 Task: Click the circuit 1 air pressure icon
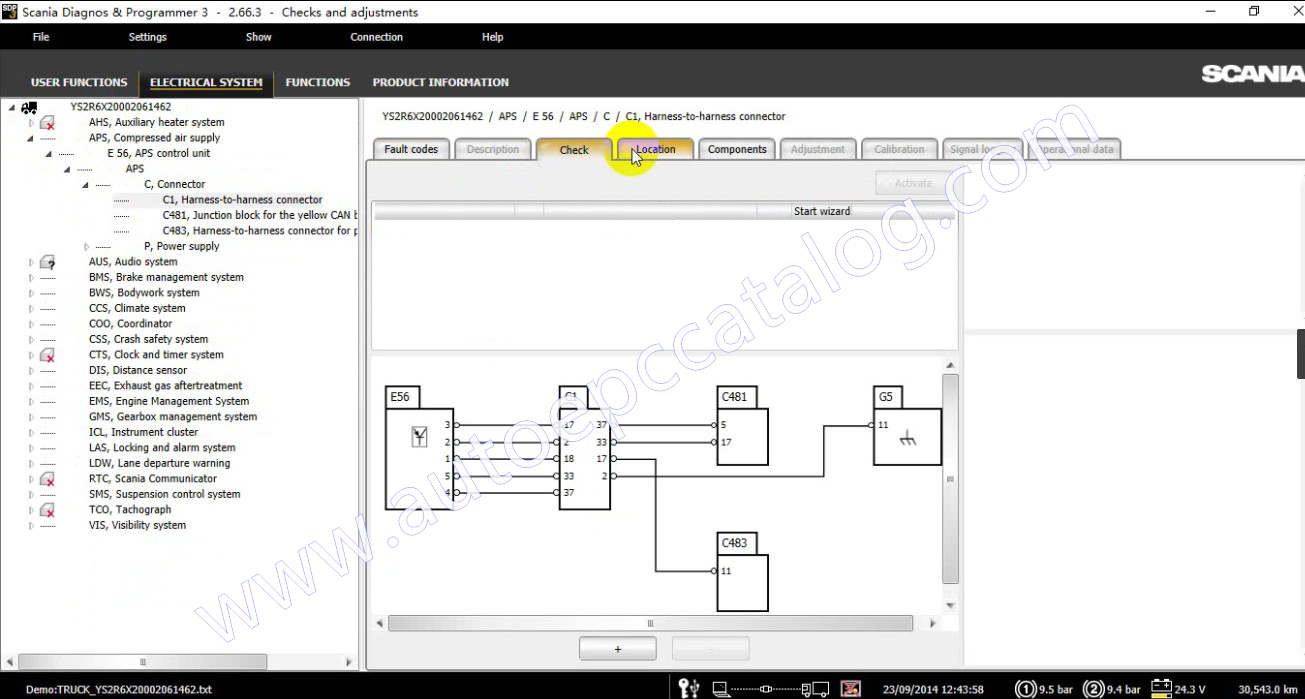(1025, 689)
